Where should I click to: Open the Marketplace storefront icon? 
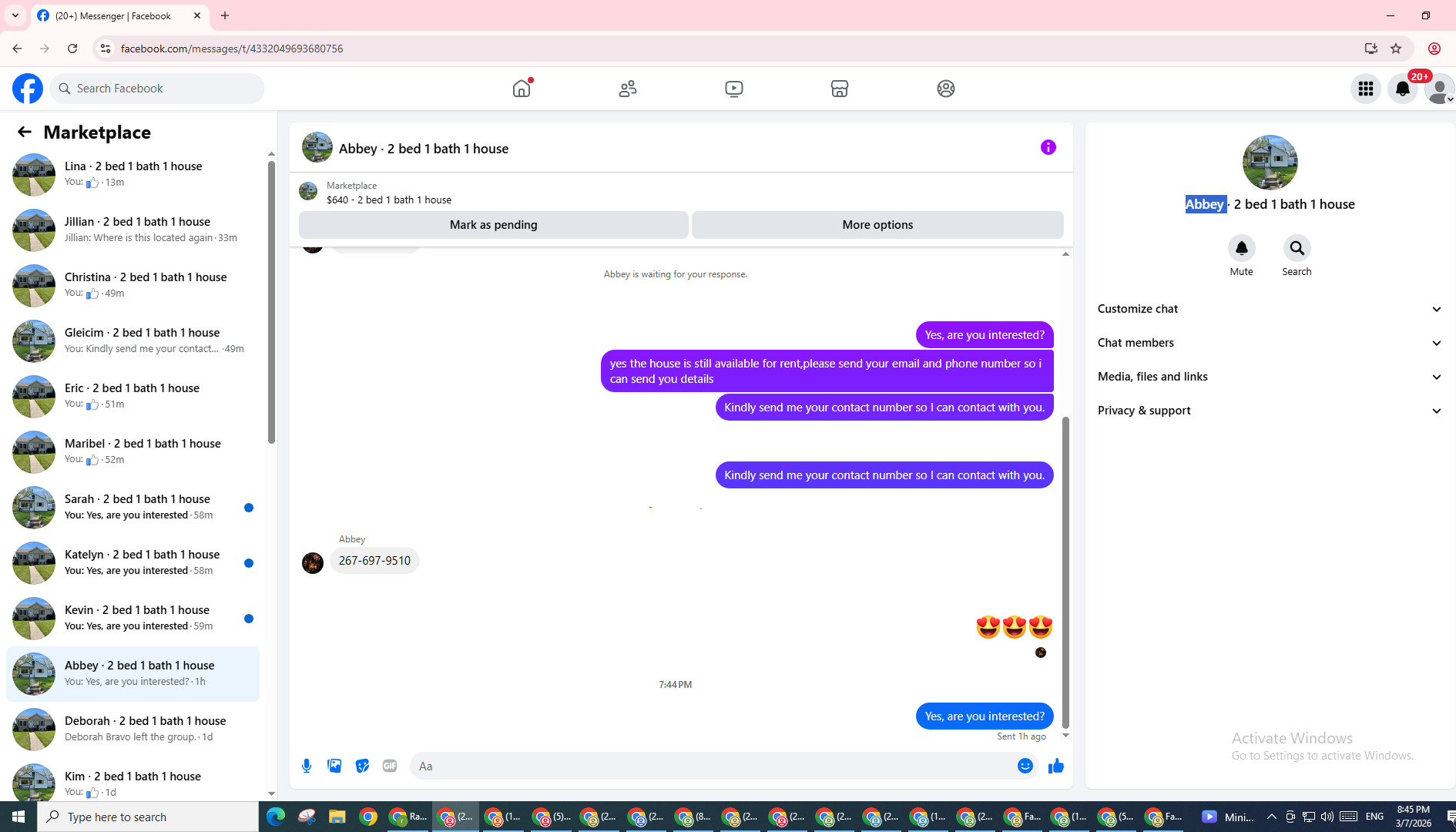[840, 89]
